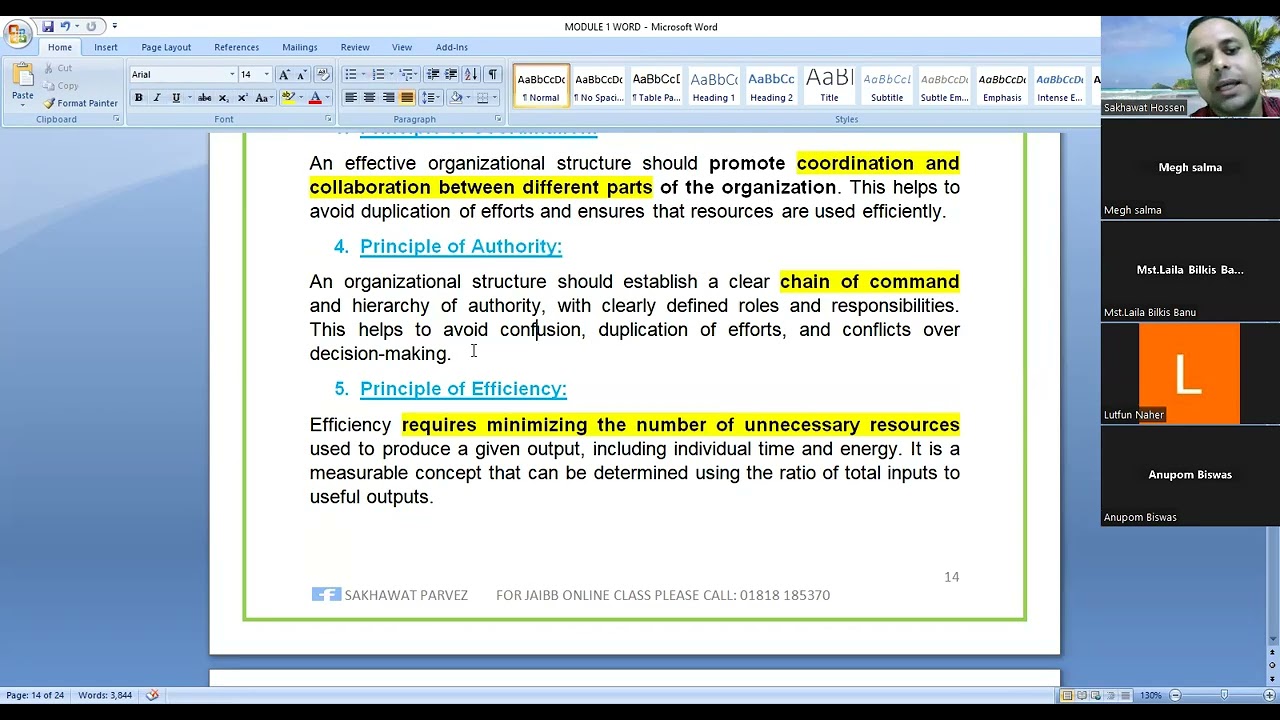Screen dimensions: 1280x720
Task: Toggle superscript formatting
Action: pos(241,98)
